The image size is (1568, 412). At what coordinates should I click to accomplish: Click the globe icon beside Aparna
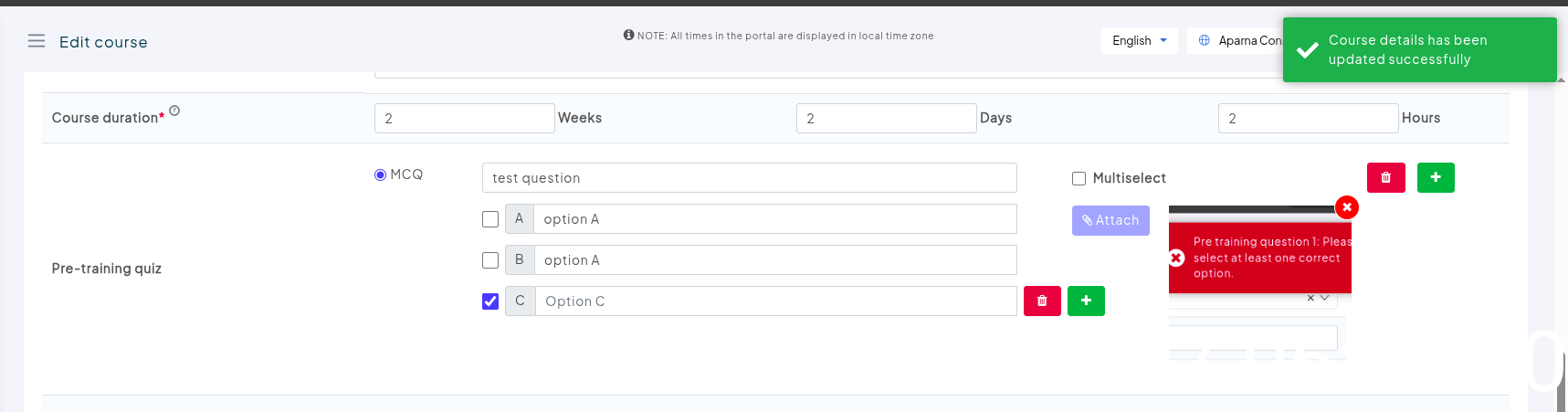1205,40
